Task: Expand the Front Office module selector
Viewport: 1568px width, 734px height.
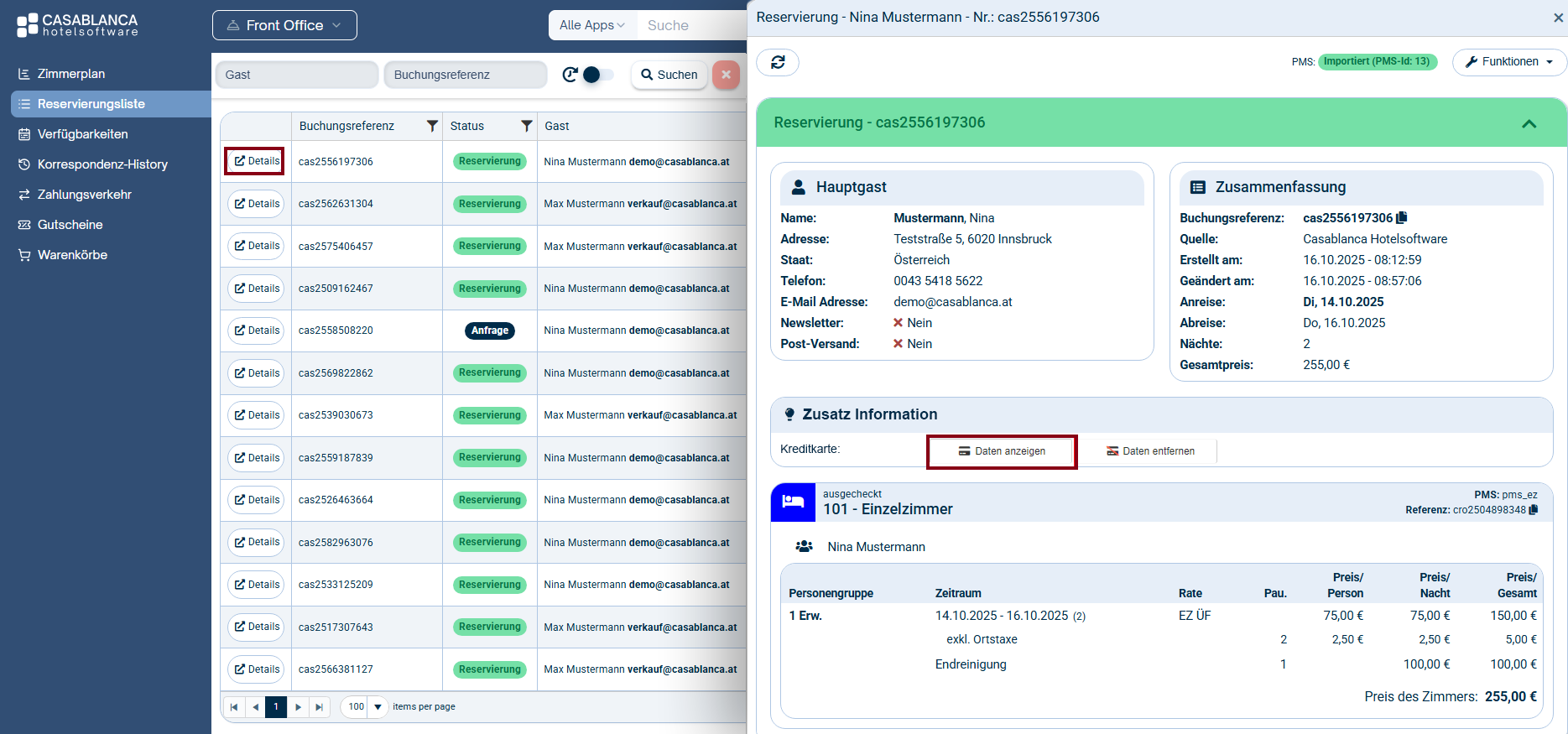Action: click(284, 25)
